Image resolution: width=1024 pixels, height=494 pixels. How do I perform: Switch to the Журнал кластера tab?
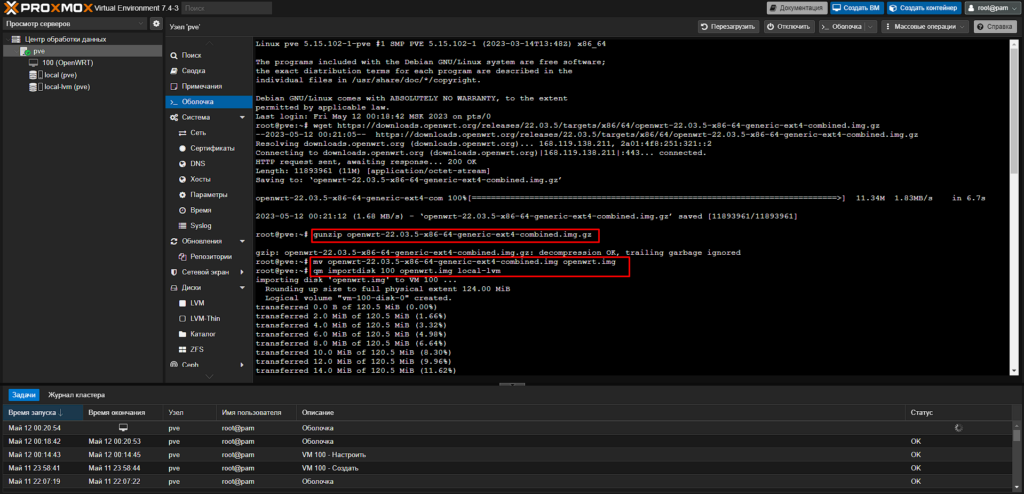click(76, 395)
